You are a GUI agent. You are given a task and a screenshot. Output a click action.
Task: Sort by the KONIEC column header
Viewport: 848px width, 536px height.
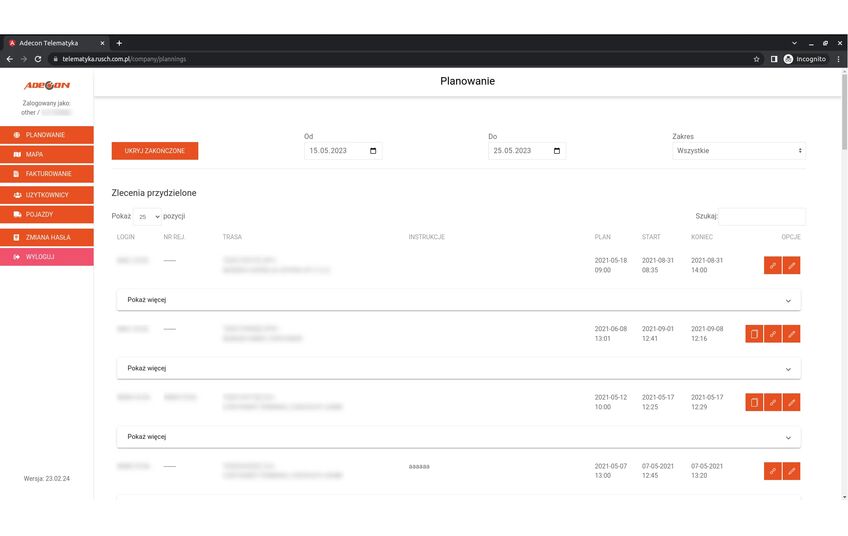[701, 237]
